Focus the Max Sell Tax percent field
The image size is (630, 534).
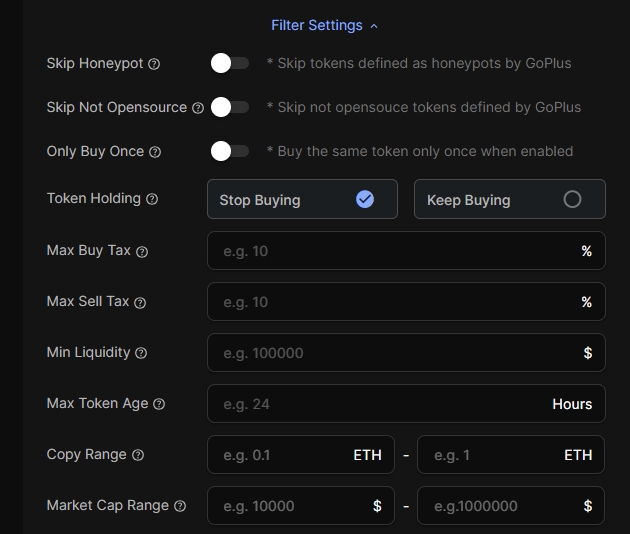406,302
